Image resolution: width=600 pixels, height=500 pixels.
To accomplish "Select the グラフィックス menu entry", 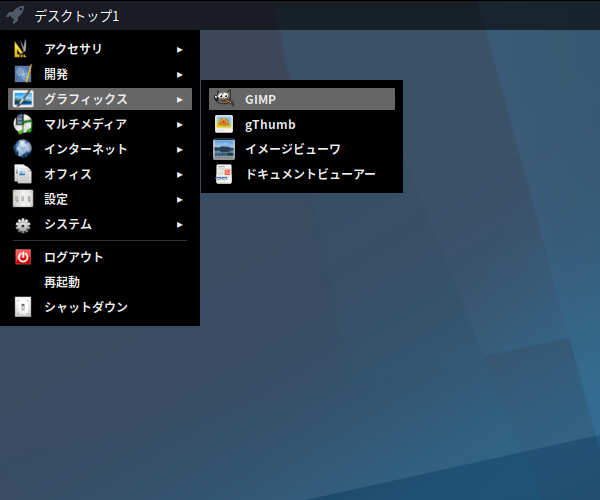I will [x=100, y=99].
